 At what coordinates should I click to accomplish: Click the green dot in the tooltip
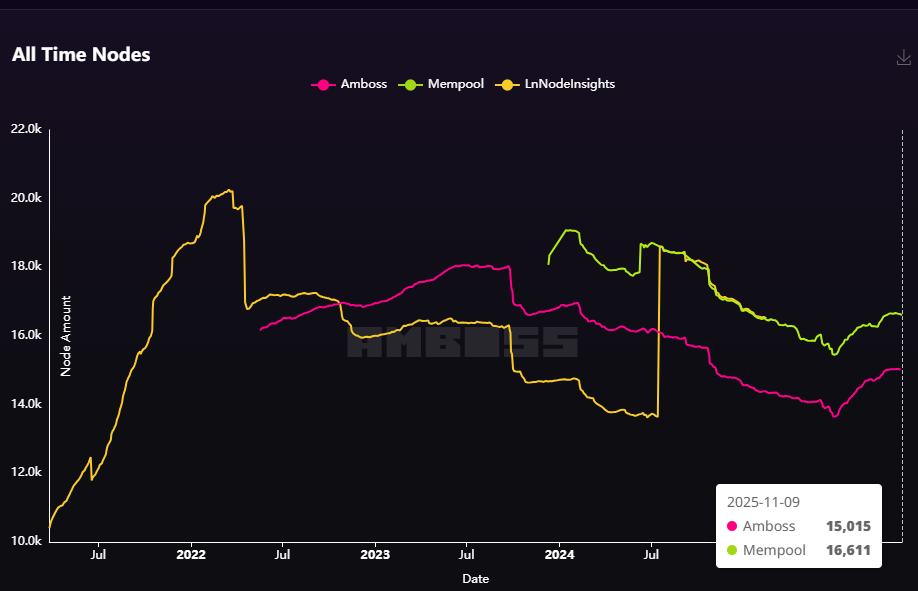click(733, 550)
